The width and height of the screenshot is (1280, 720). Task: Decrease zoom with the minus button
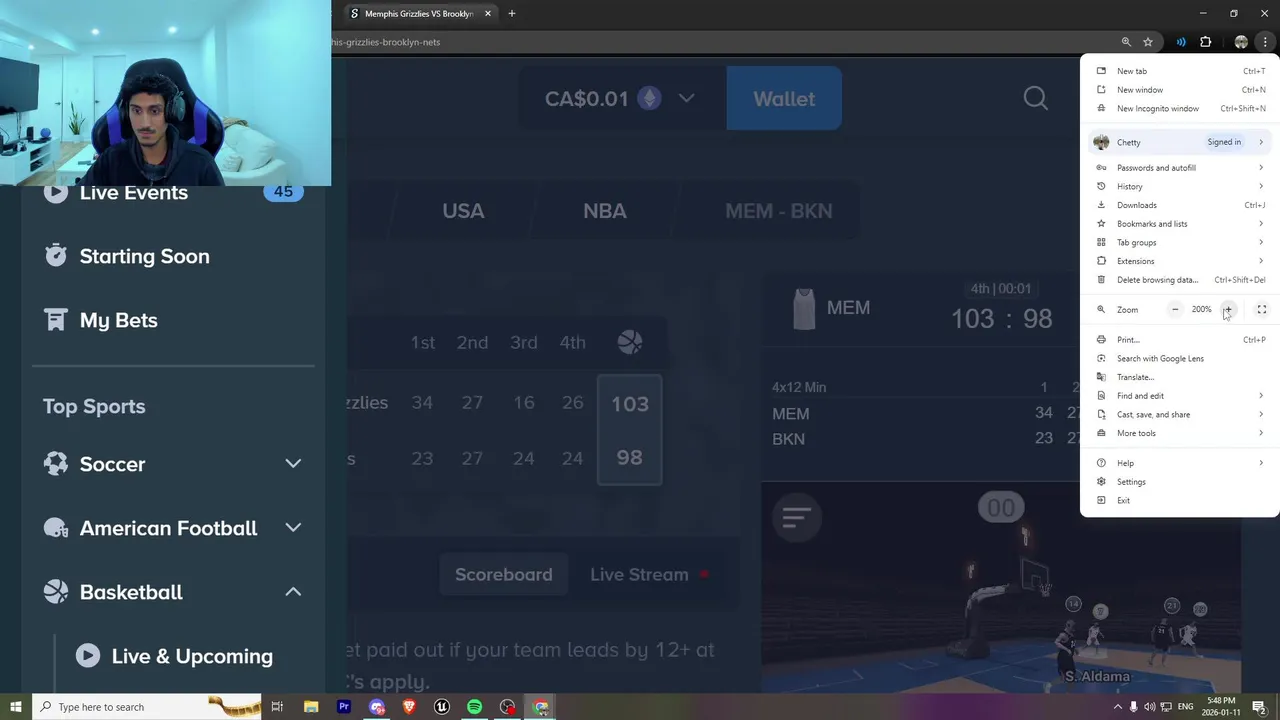[x=1175, y=309]
